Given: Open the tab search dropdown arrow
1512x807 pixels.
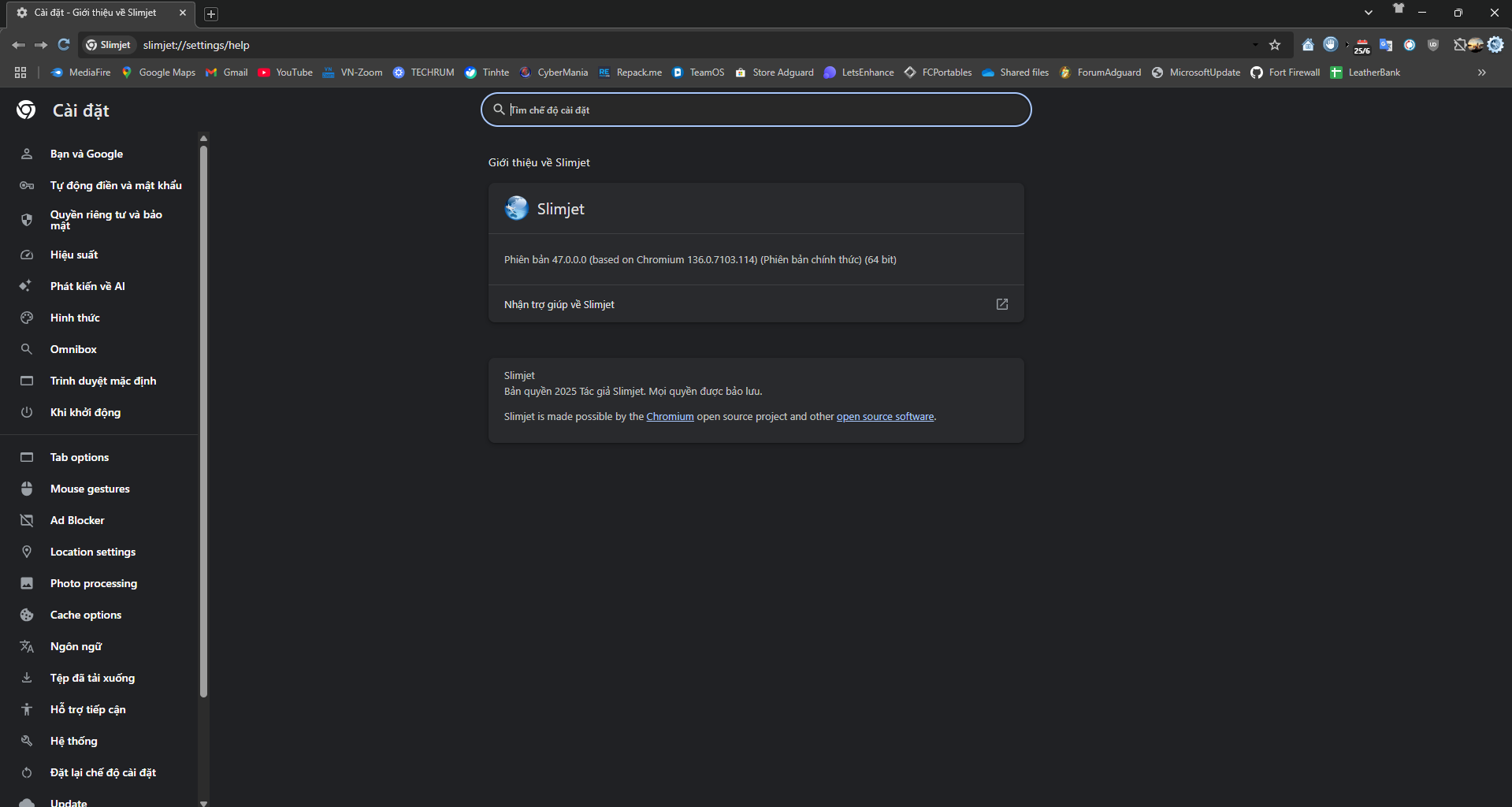Looking at the screenshot, I should 1368,12.
